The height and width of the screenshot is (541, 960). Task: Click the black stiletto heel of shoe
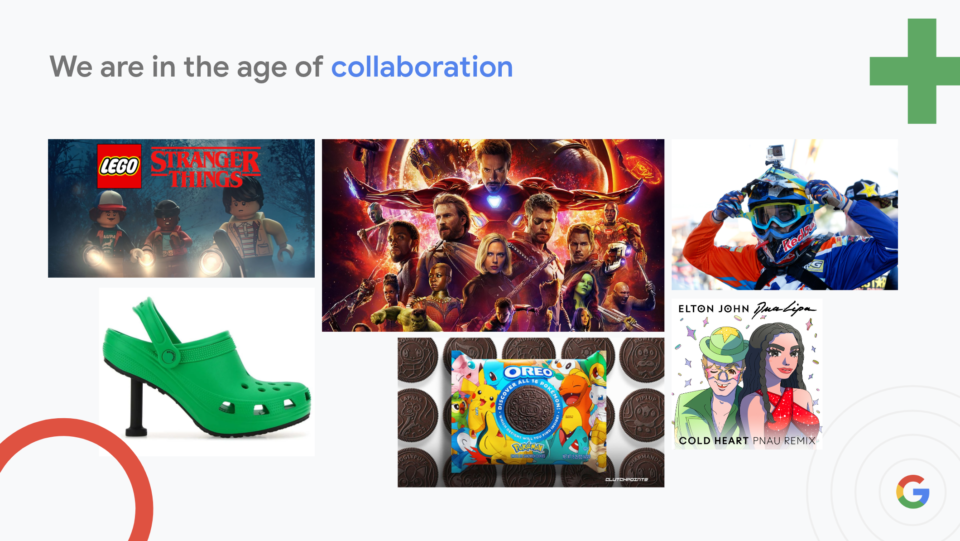pyautogui.click(x=137, y=408)
